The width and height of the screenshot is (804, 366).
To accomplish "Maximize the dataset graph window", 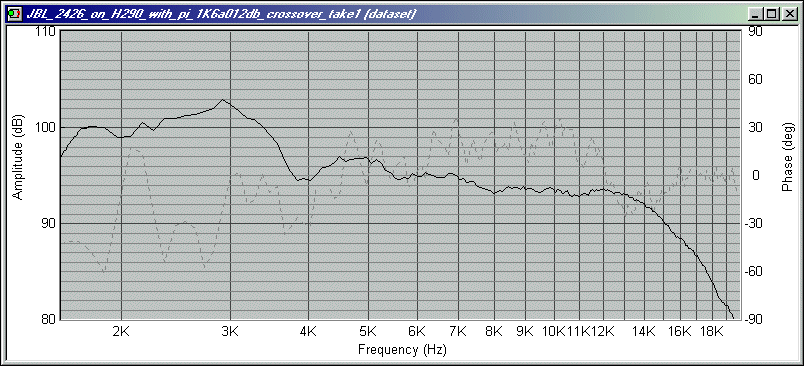I will point(771,15).
